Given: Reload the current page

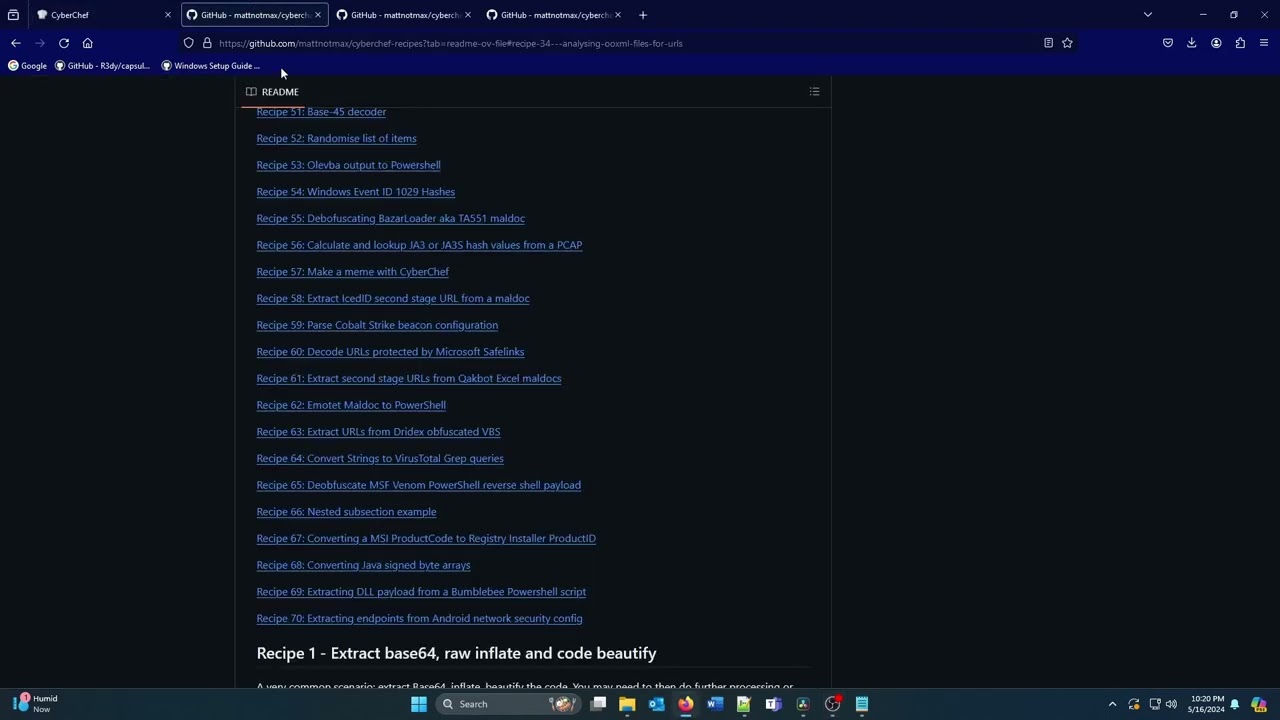Looking at the screenshot, I should tap(64, 43).
